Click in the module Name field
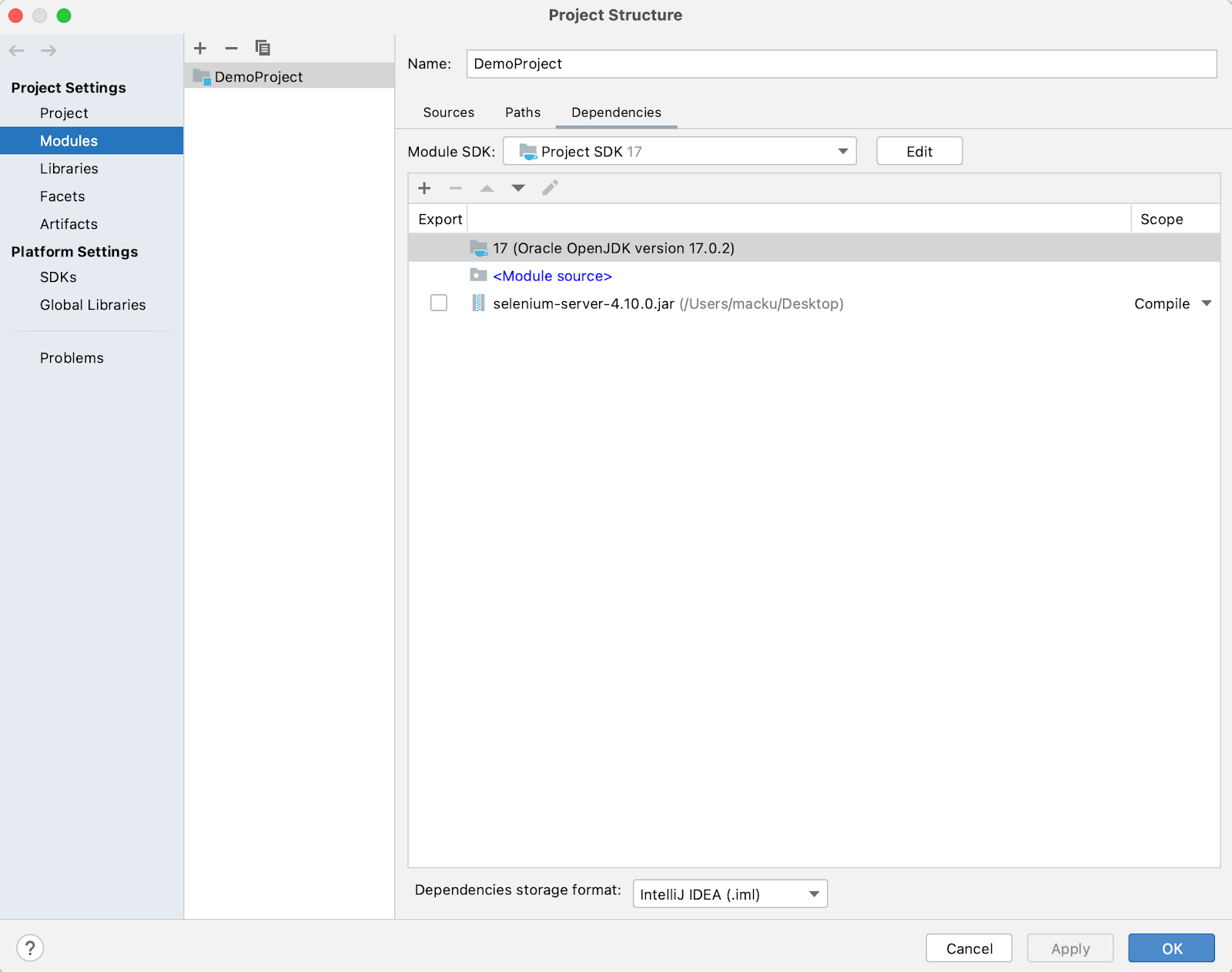Screen dimensions: 1232x972 point(841,64)
